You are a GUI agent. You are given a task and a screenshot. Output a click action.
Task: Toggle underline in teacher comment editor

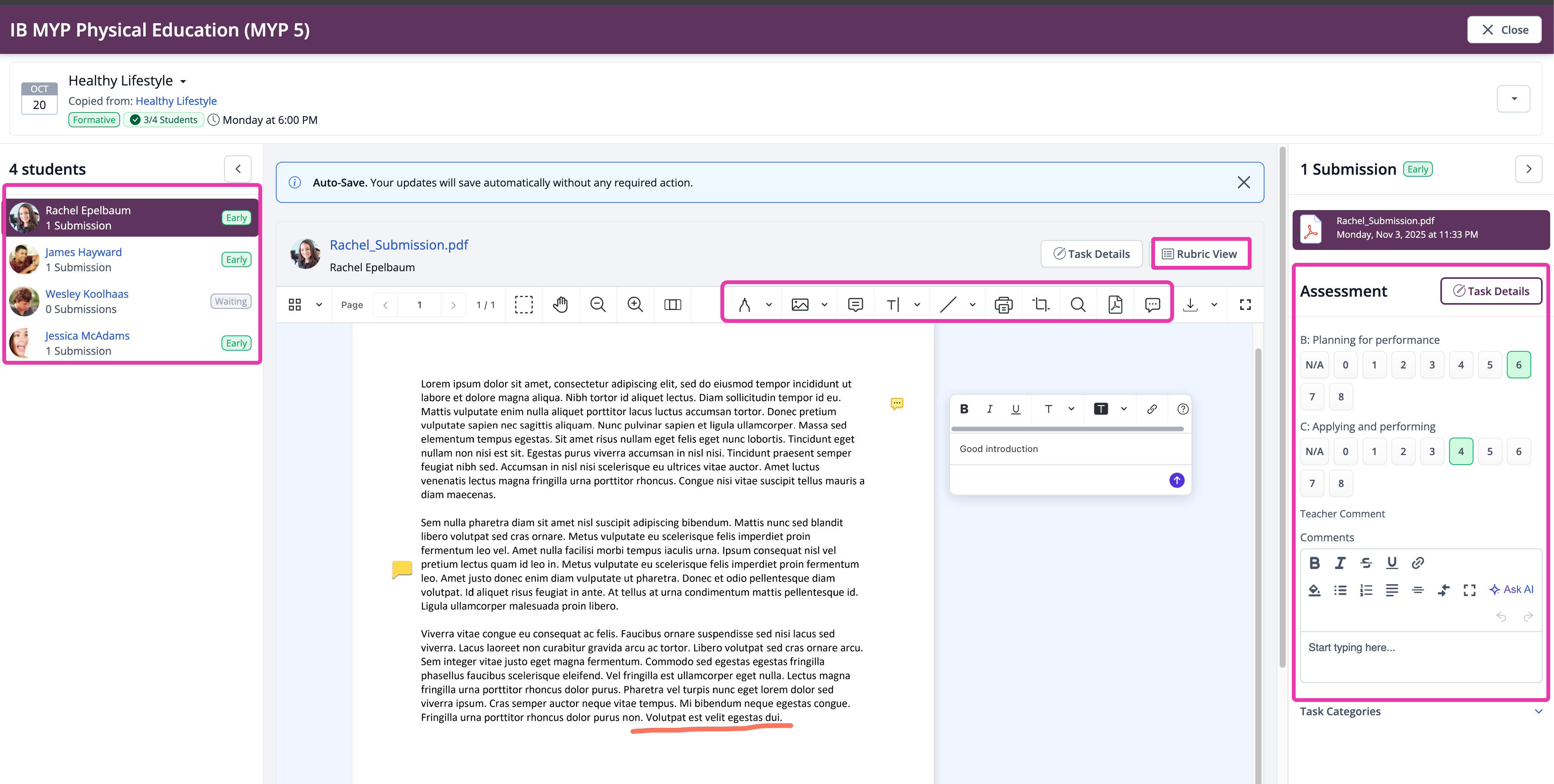[x=1392, y=563]
